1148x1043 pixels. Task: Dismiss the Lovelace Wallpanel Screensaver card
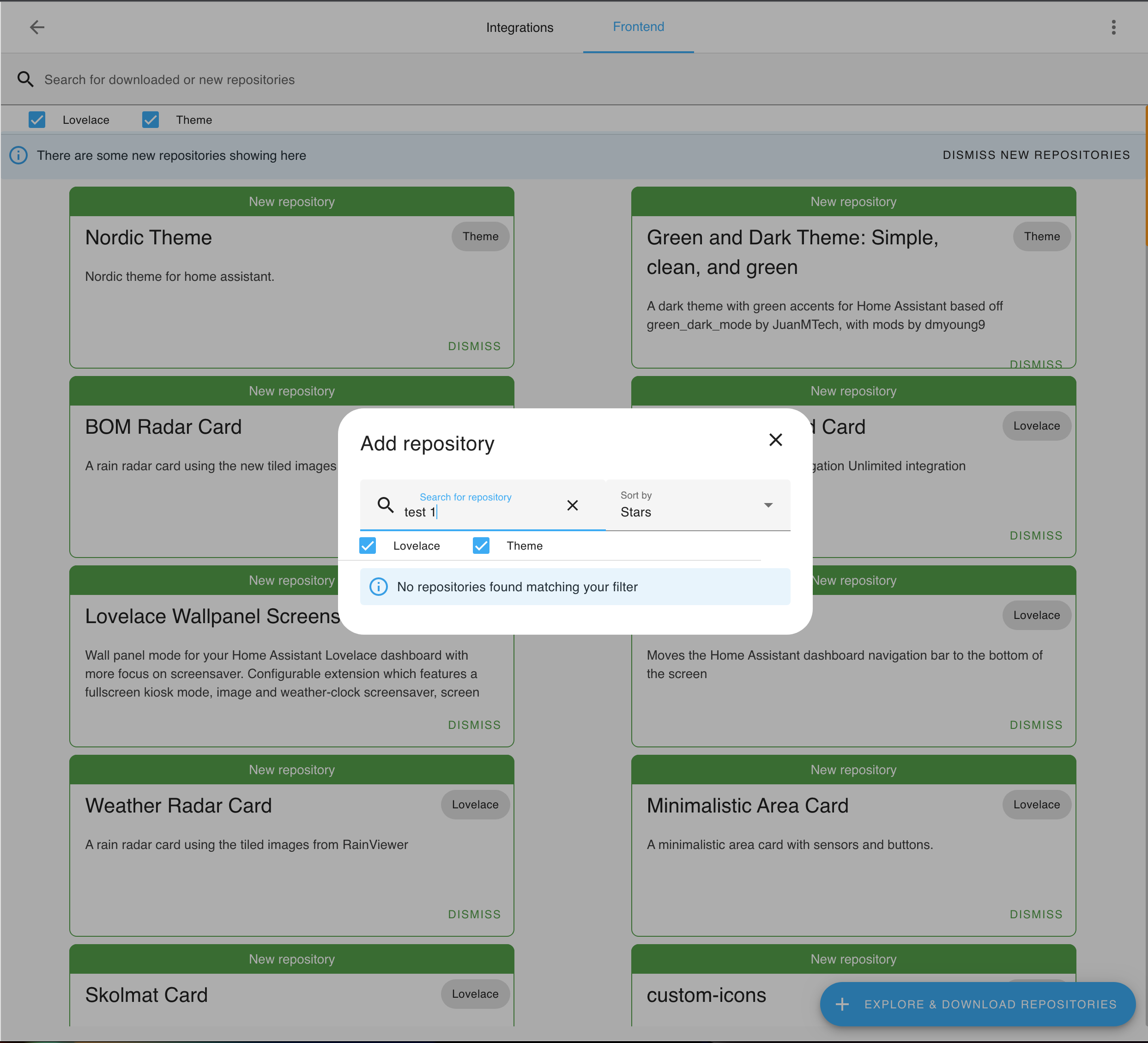(x=474, y=725)
